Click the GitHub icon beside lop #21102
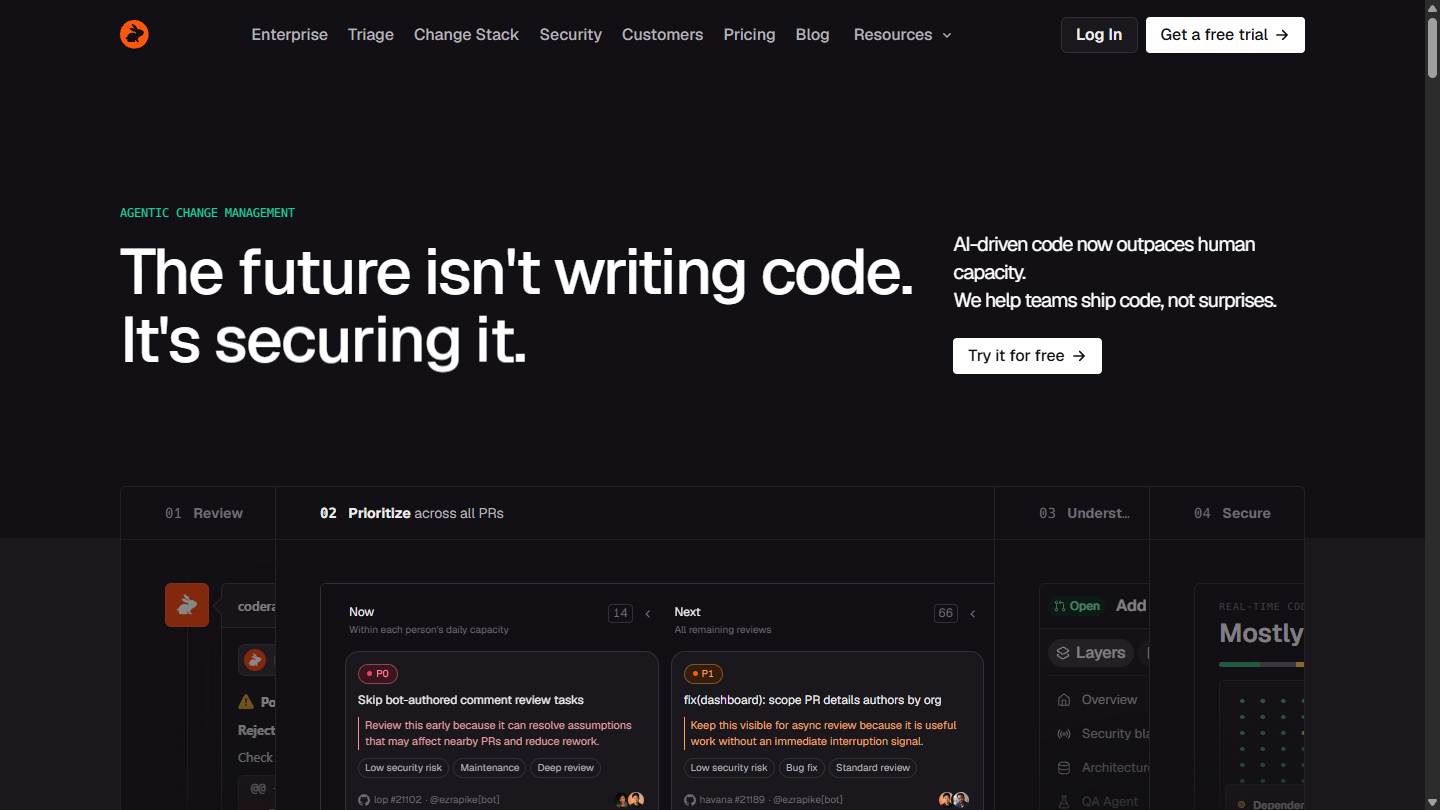The height and width of the screenshot is (810, 1440). click(x=364, y=800)
